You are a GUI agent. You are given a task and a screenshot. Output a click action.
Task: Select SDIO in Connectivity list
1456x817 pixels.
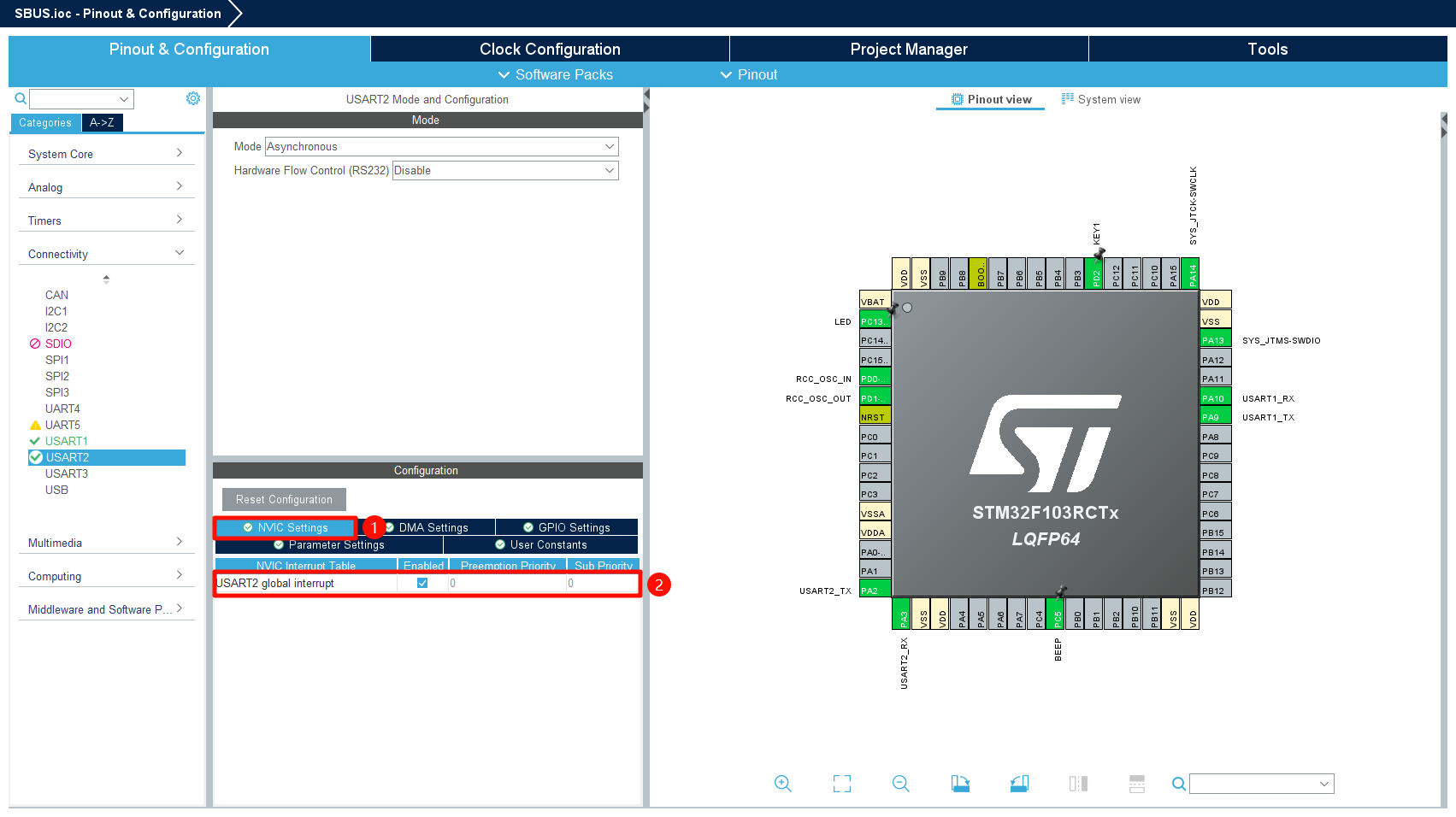coord(58,344)
